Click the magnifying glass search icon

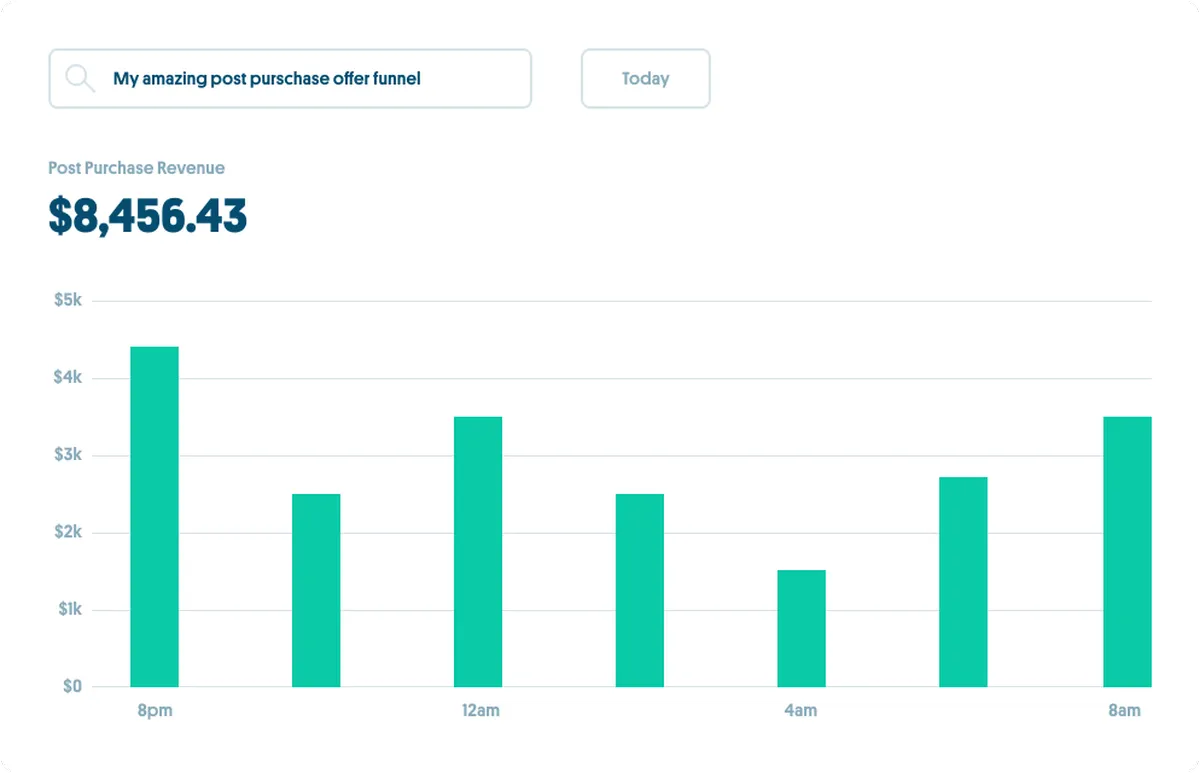pyautogui.click(x=80, y=78)
